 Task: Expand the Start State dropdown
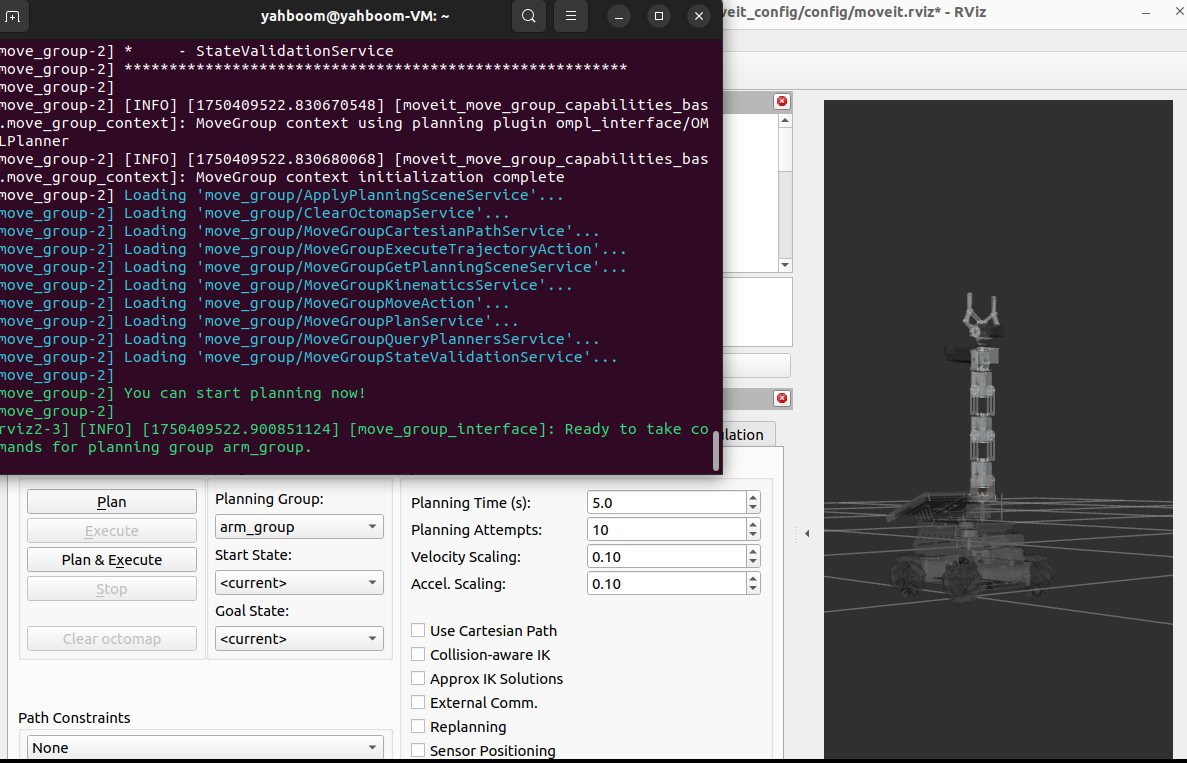tap(299, 583)
